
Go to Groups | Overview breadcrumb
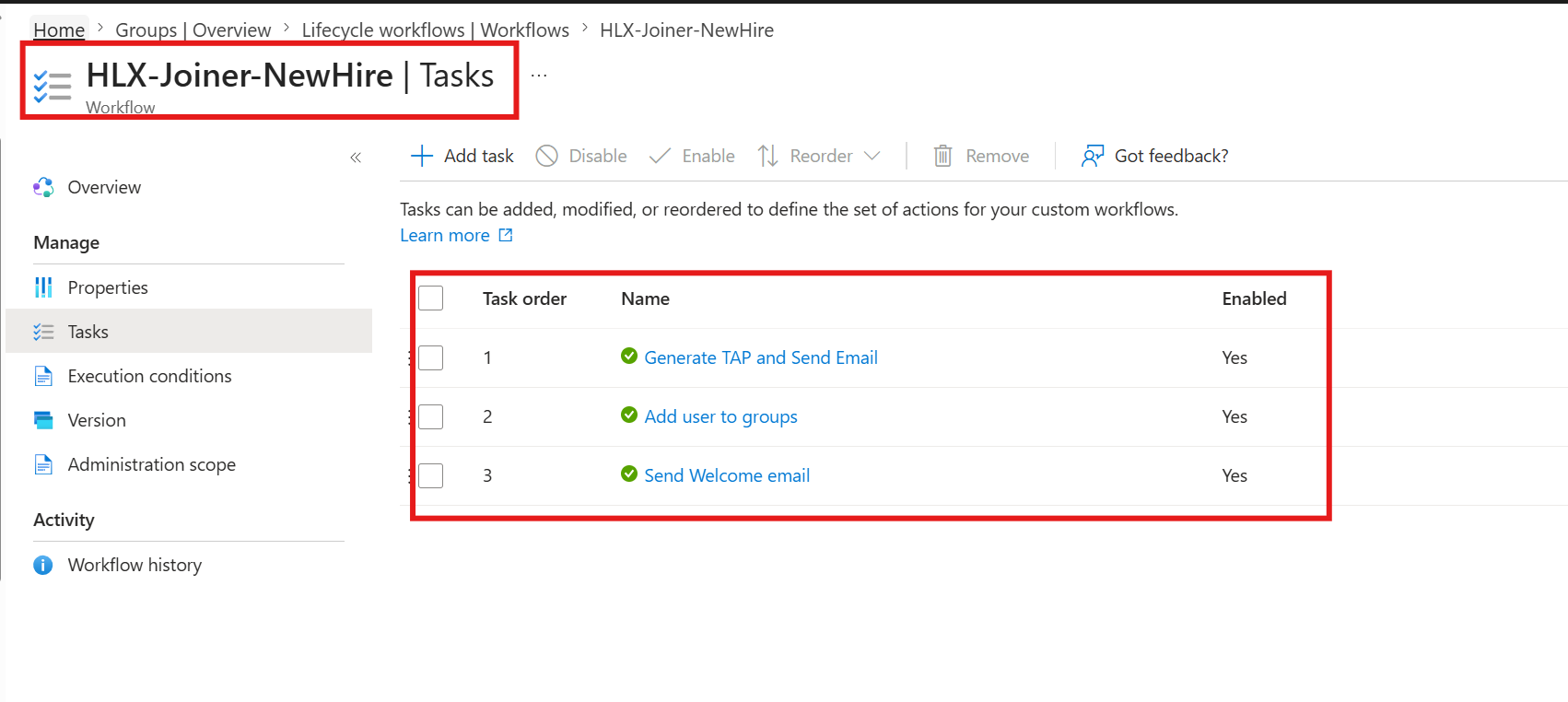193,29
